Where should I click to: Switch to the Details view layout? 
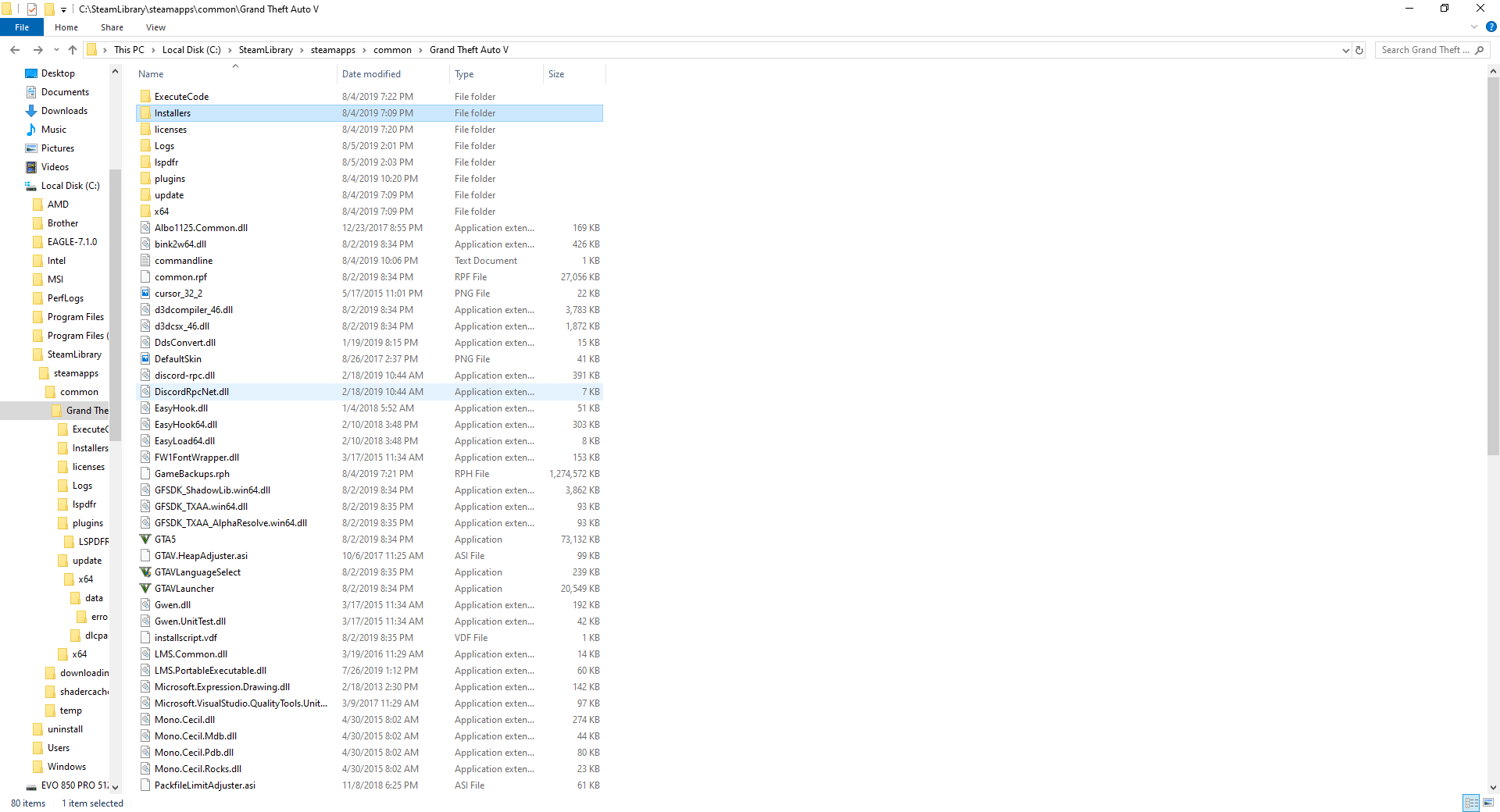pyautogui.click(x=1472, y=803)
